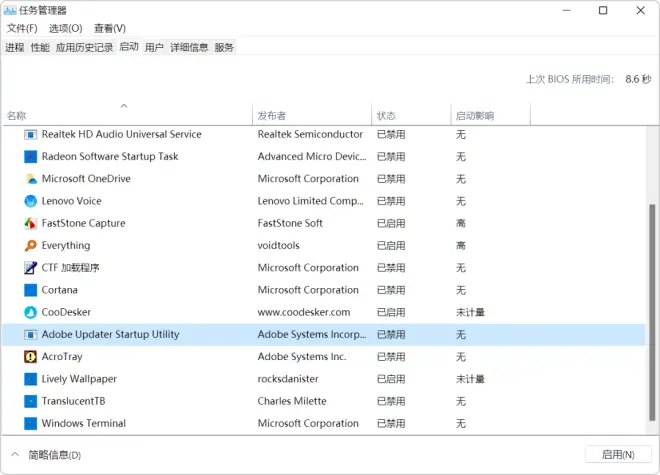Click the Lively Wallpaper icon

[31, 379]
